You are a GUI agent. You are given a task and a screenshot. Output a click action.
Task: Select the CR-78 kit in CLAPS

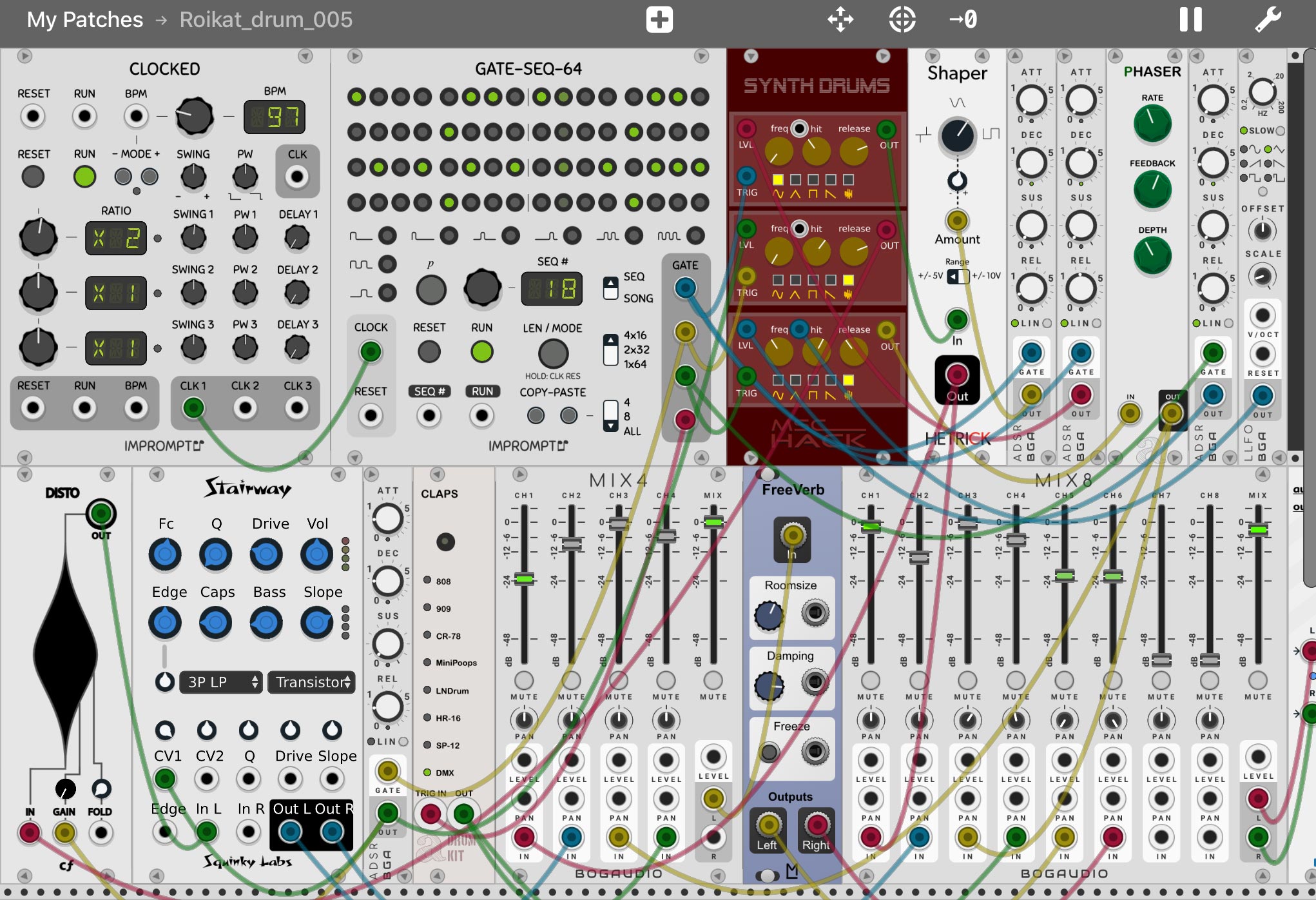tap(427, 635)
